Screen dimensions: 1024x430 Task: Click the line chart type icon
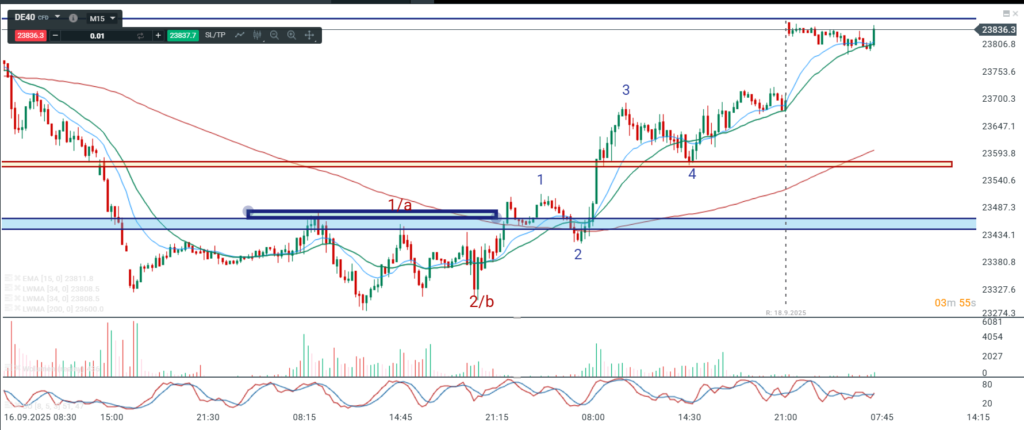[x=240, y=35]
